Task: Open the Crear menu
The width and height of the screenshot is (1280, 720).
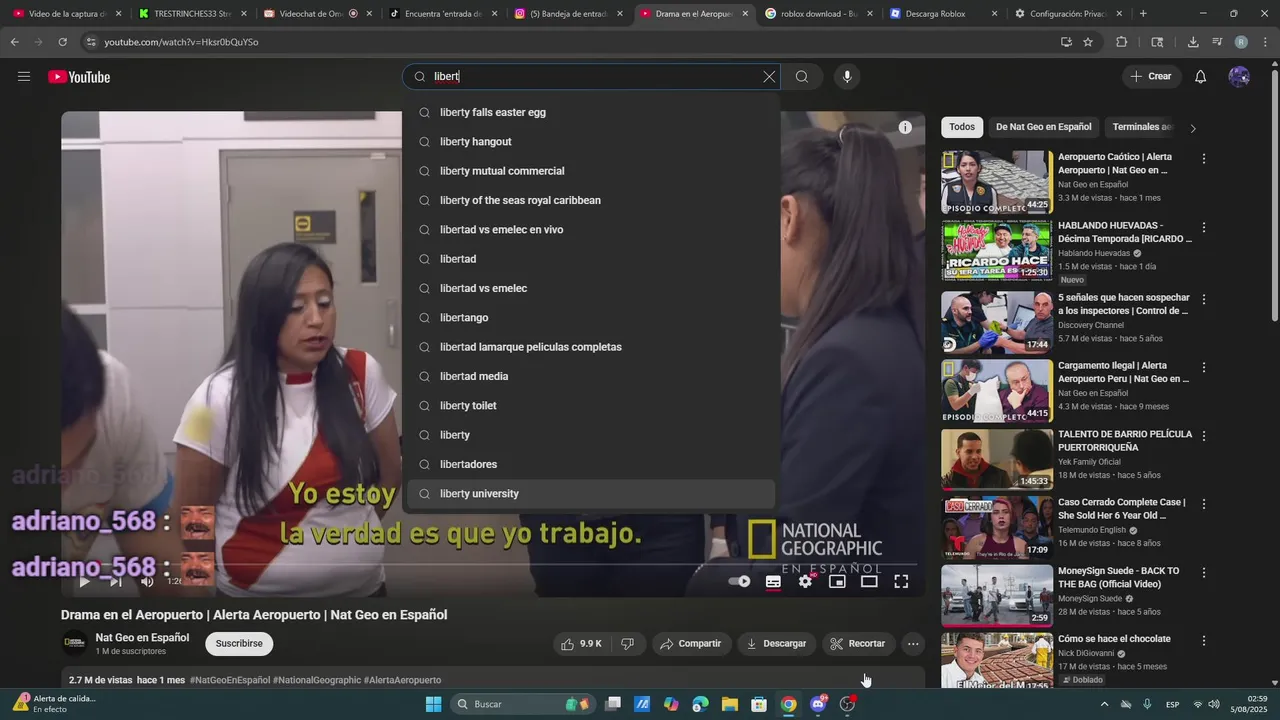Action: coord(1151,77)
